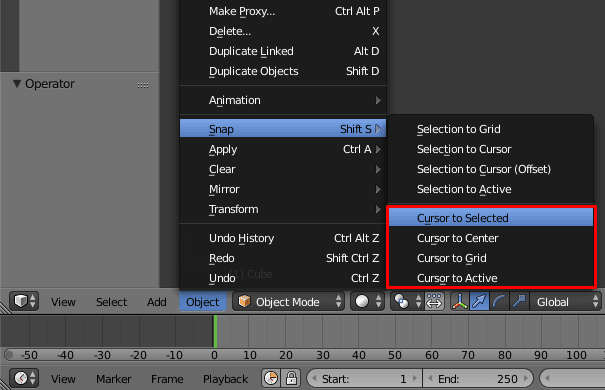
Task: Toggle the preview range clock icon
Action: (x=271, y=378)
